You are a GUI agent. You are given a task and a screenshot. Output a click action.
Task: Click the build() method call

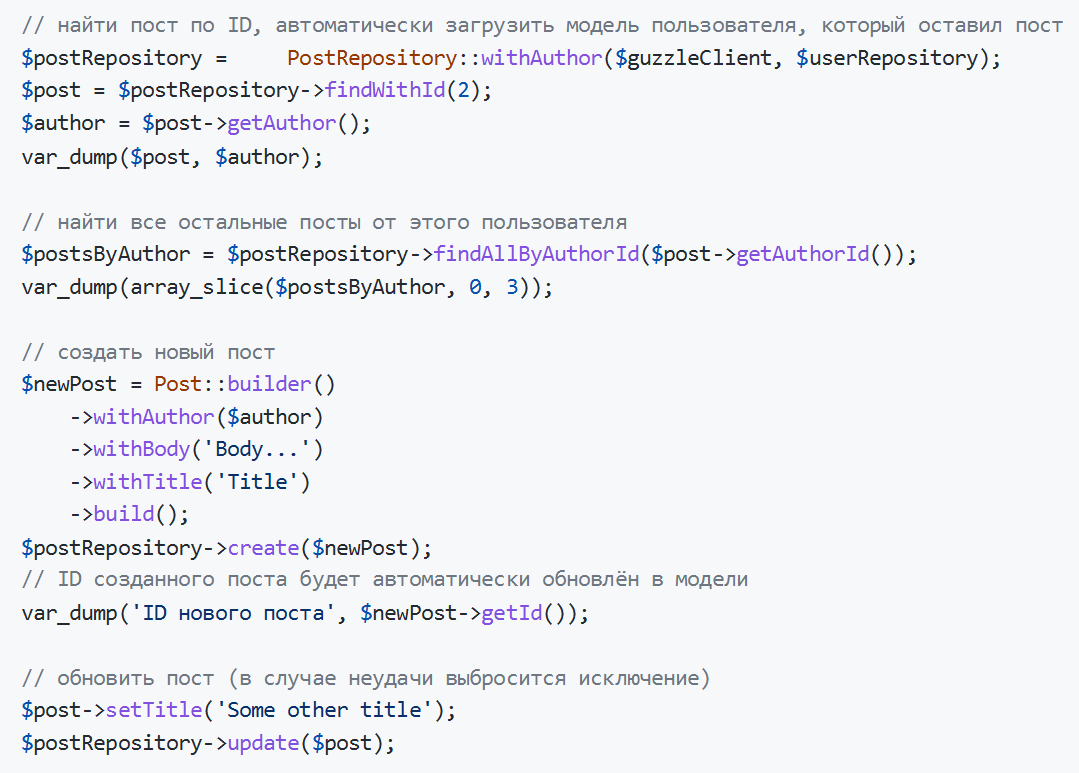[124, 515]
